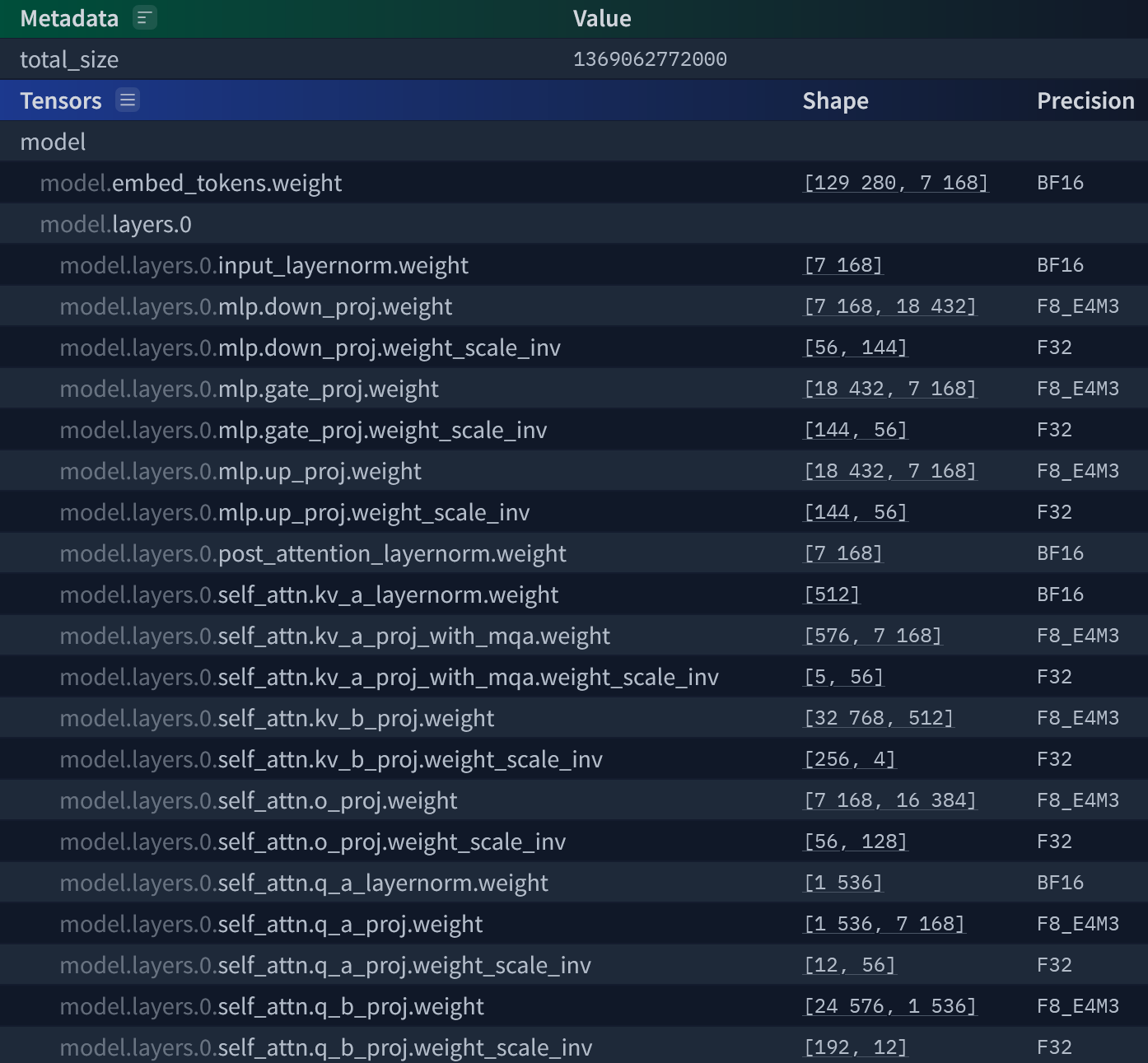
Task: Click the Precision column header
Action: click(1085, 100)
